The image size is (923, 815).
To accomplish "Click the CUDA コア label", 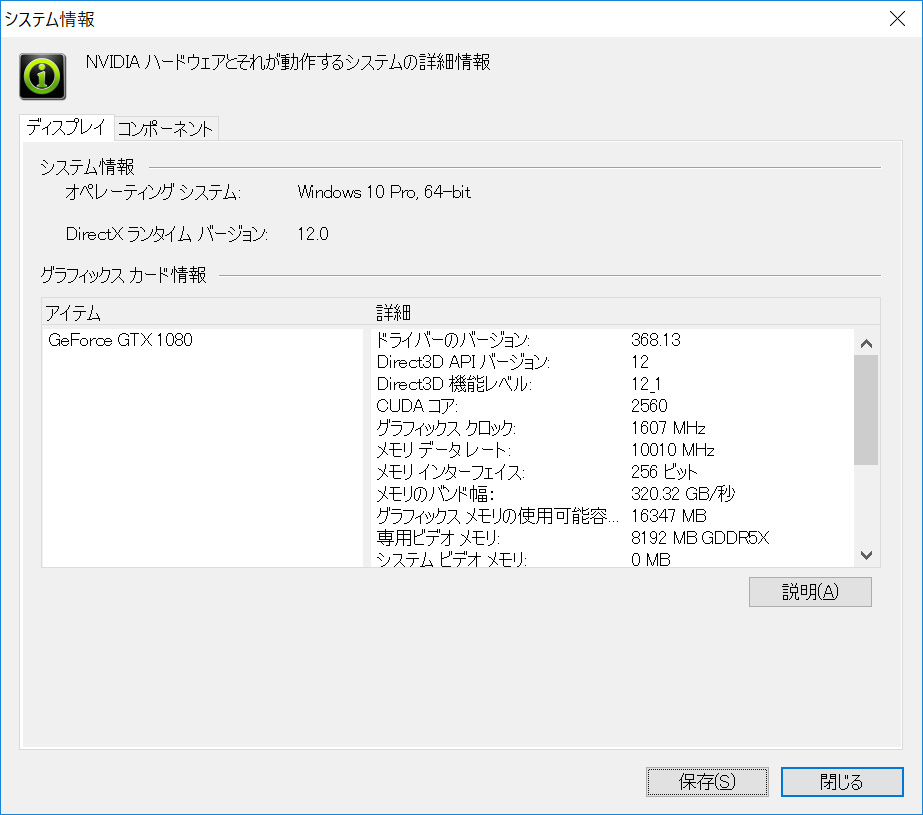I will coord(417,406).
